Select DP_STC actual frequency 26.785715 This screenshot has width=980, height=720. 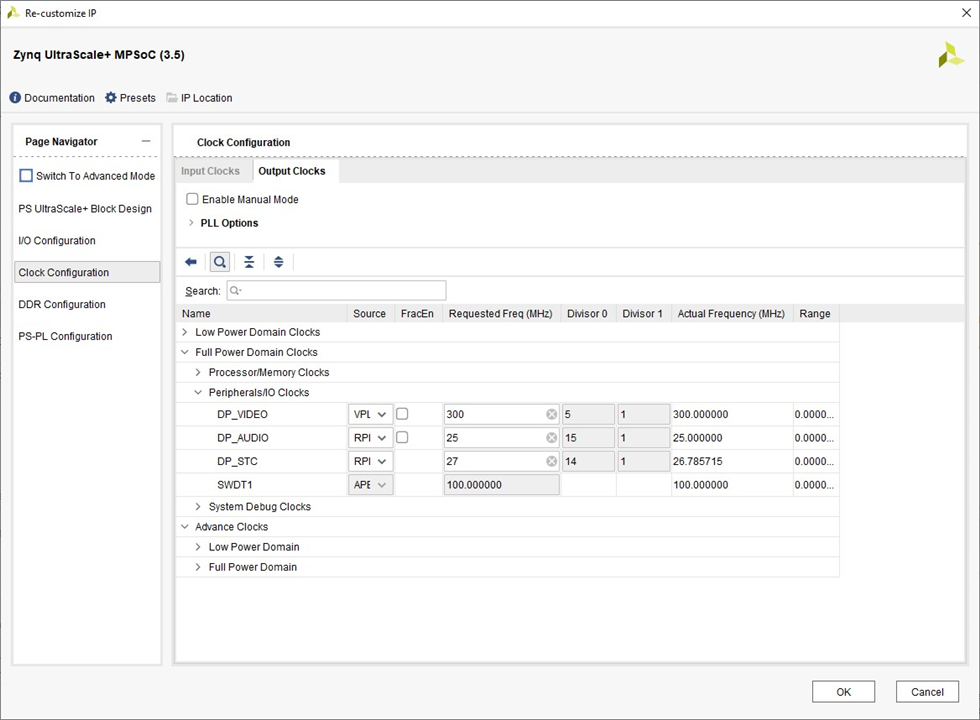(698, 461)
